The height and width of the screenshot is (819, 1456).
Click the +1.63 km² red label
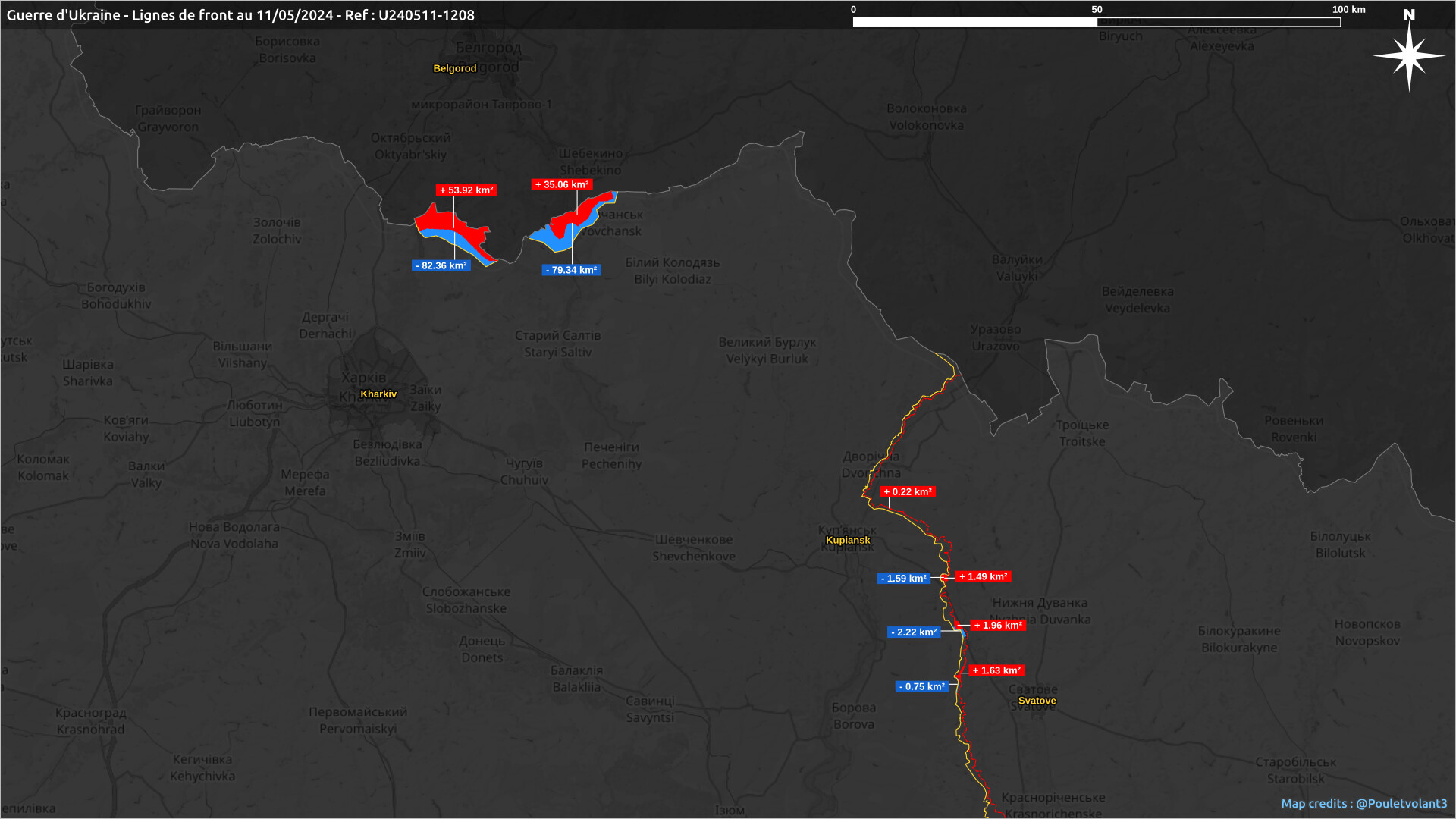[x=996, y=670]
